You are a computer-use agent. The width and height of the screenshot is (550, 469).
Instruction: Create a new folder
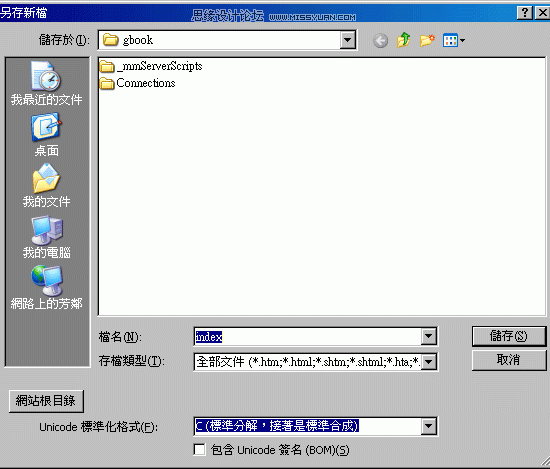click(x=427, y=40)
